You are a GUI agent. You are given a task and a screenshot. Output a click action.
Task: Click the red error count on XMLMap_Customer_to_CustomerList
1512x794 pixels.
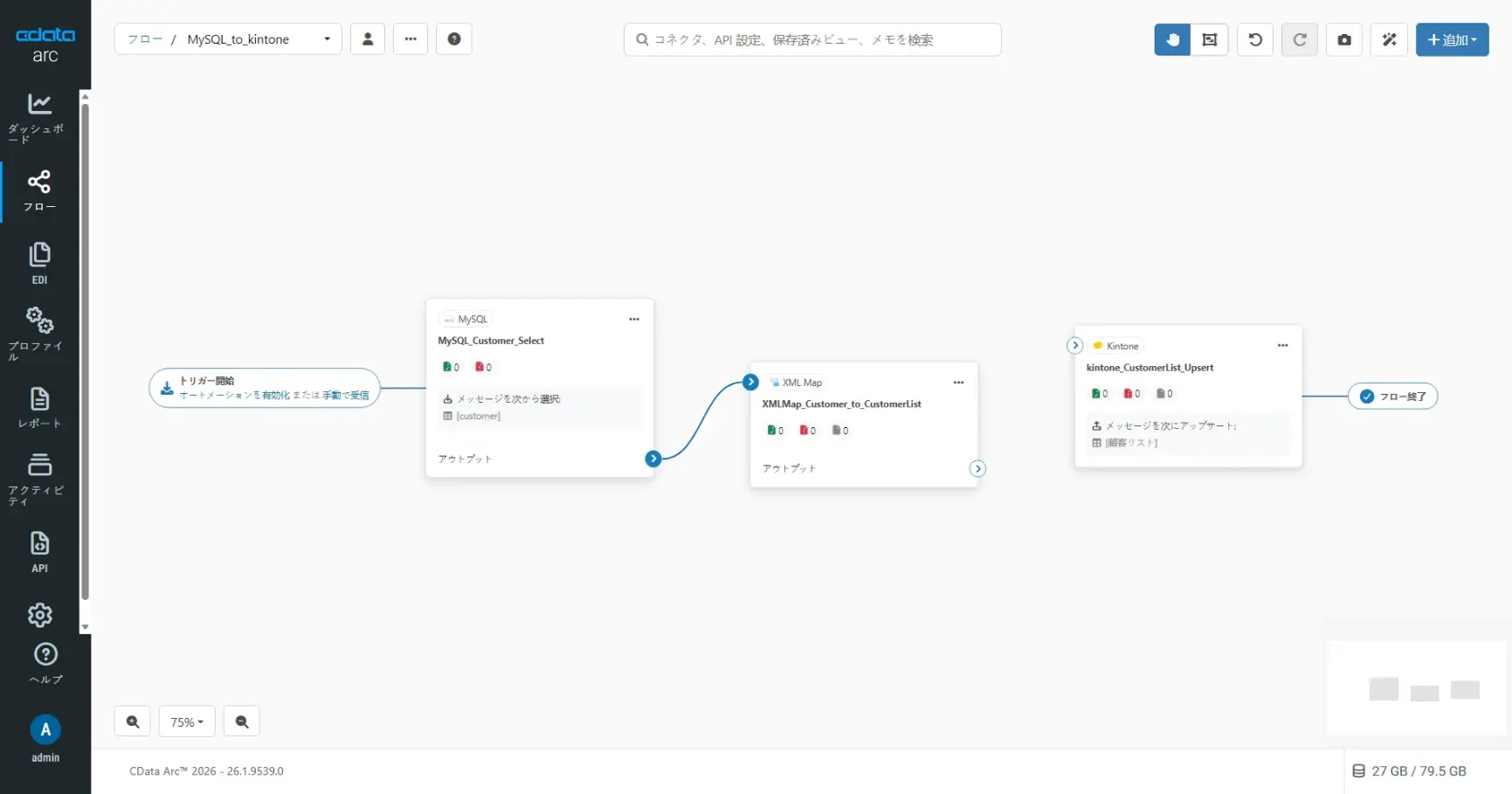[807, 430]
